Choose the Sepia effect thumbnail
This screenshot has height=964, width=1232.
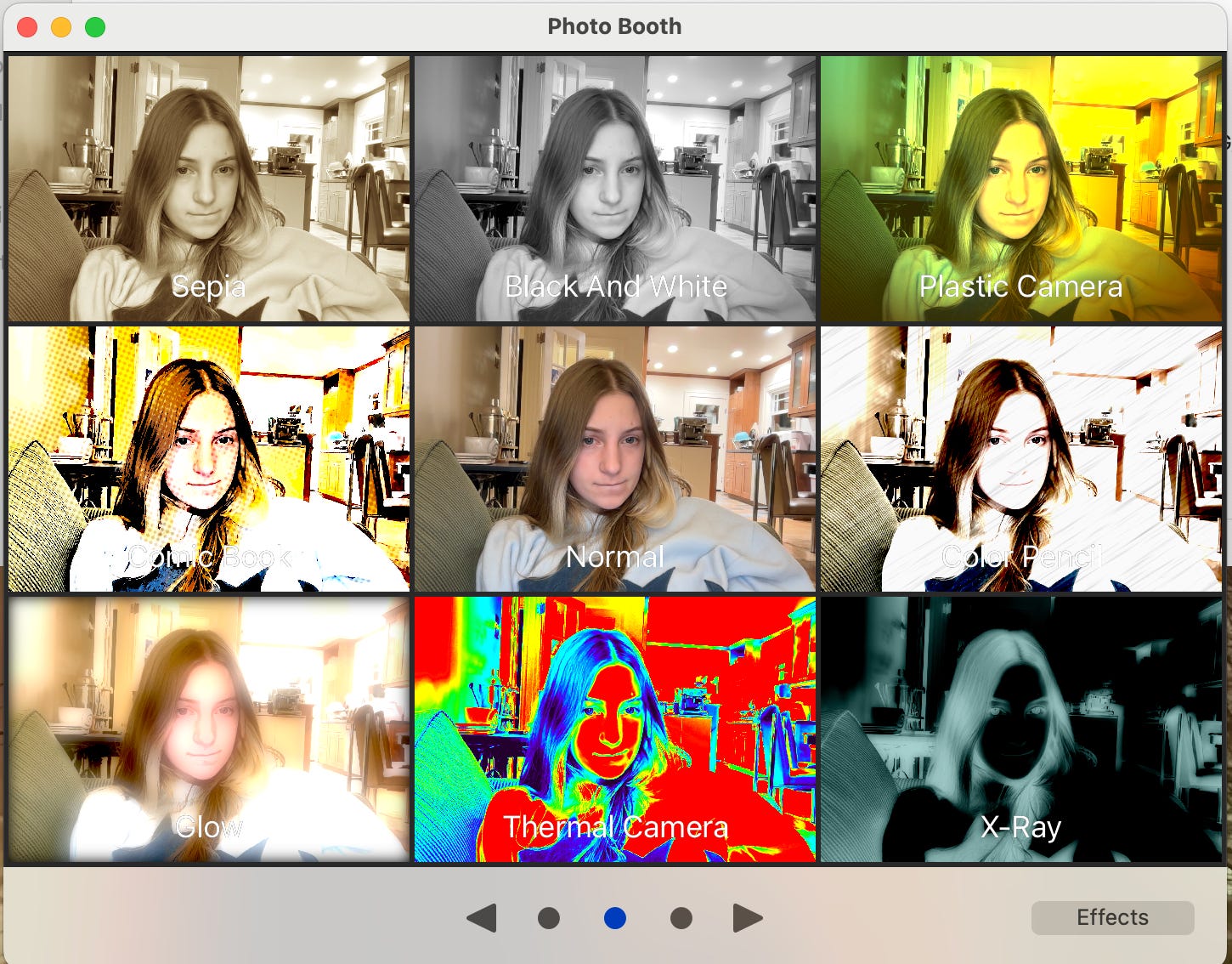209,189
